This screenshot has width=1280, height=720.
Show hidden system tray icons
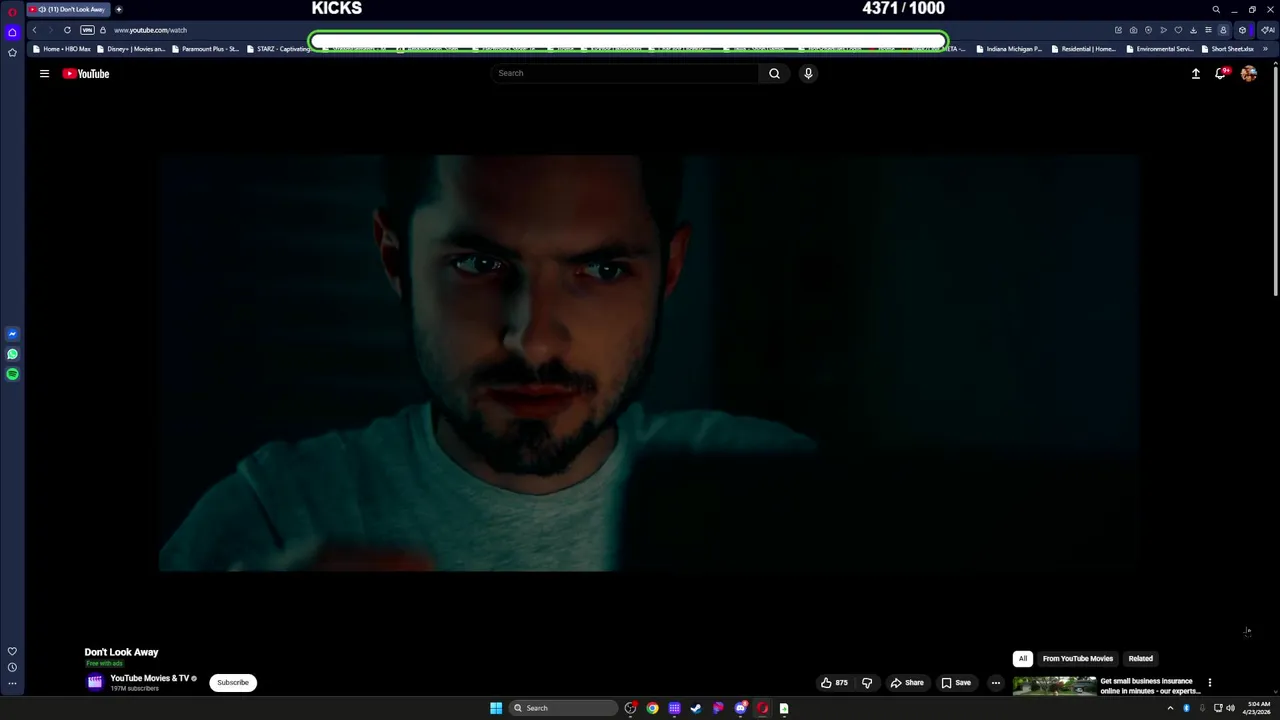point(1170,708)
